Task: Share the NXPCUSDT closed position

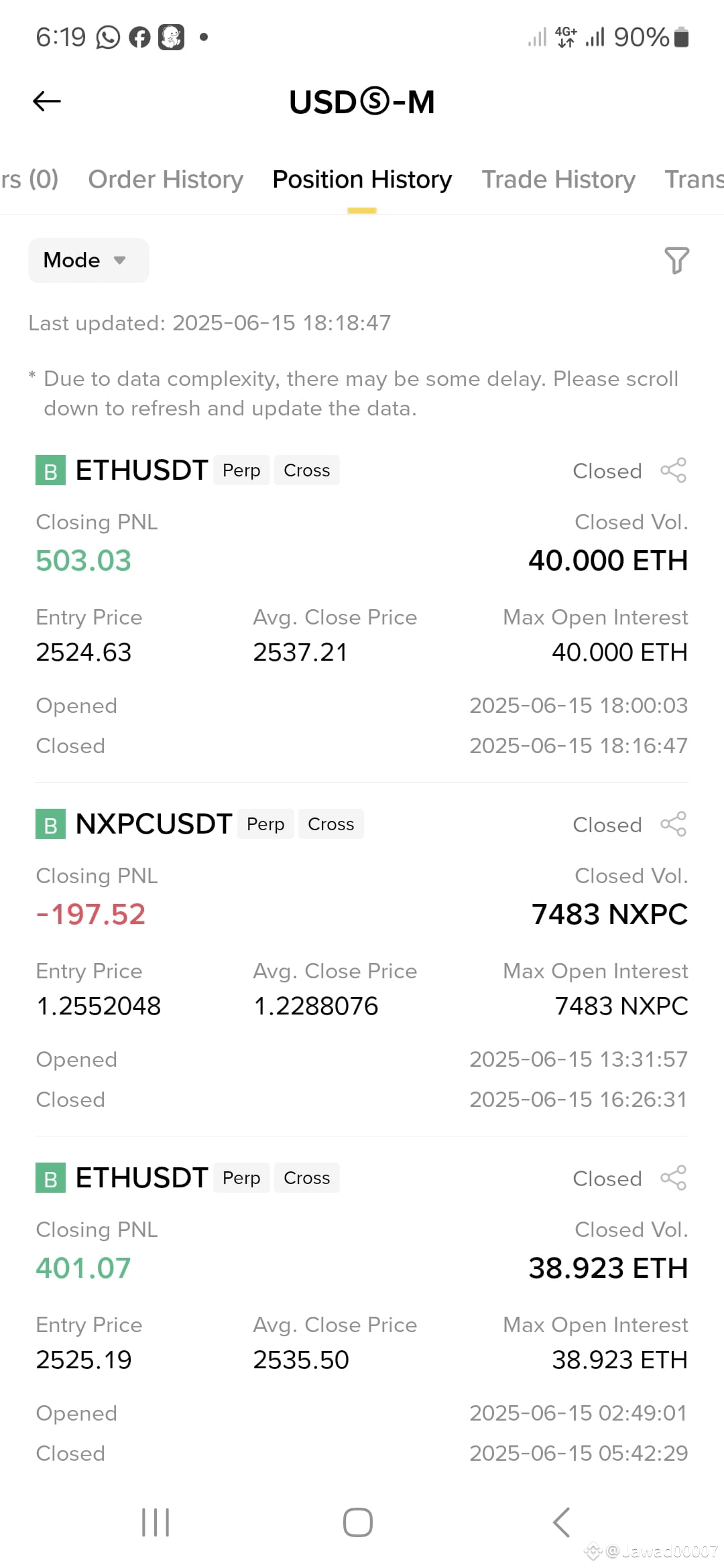Action: pos(674,824)
